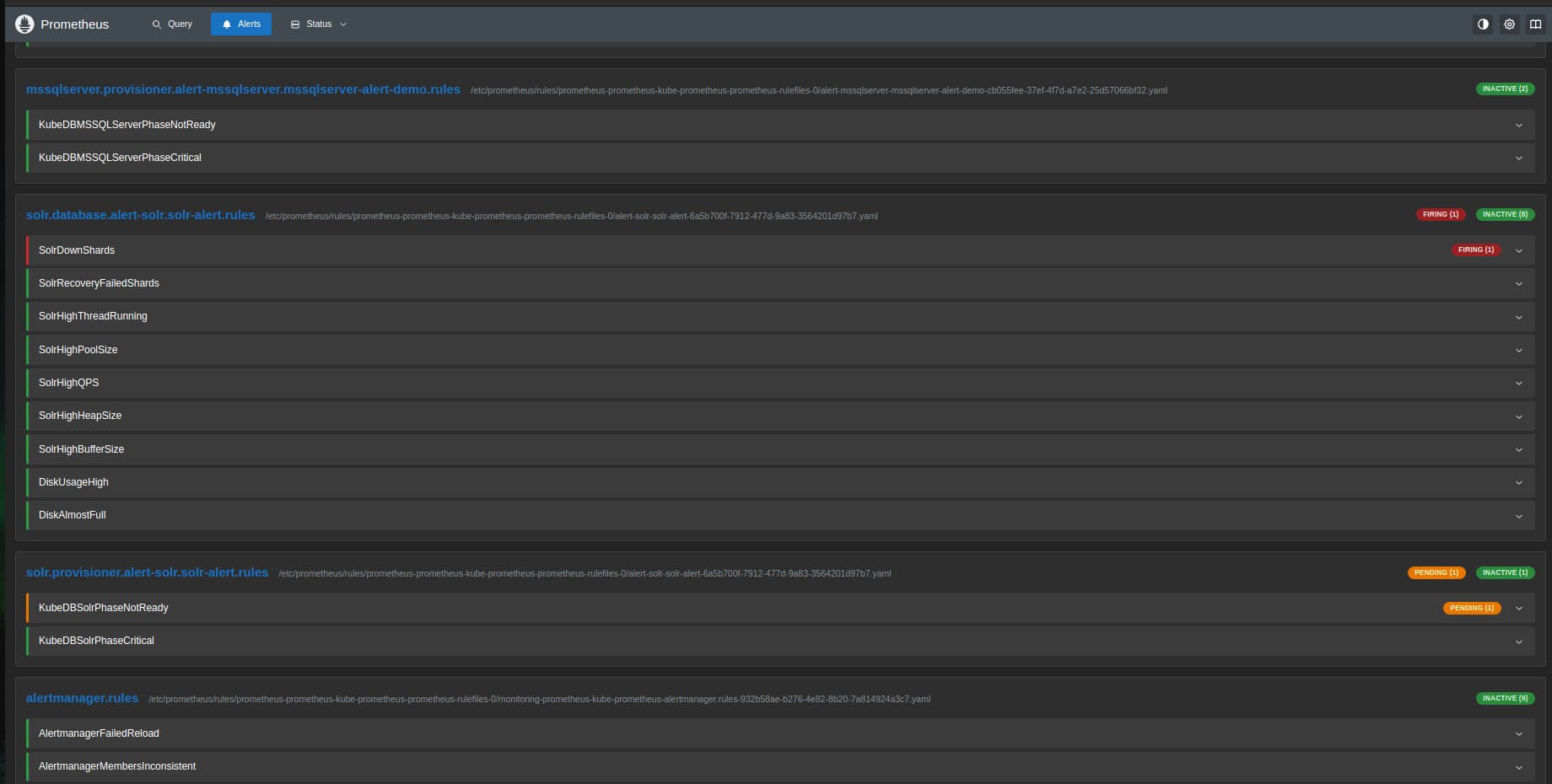Select DiskAlmostFull rule name
The height and width of the screenshot is (784, 1552).
tap(72, 515)
